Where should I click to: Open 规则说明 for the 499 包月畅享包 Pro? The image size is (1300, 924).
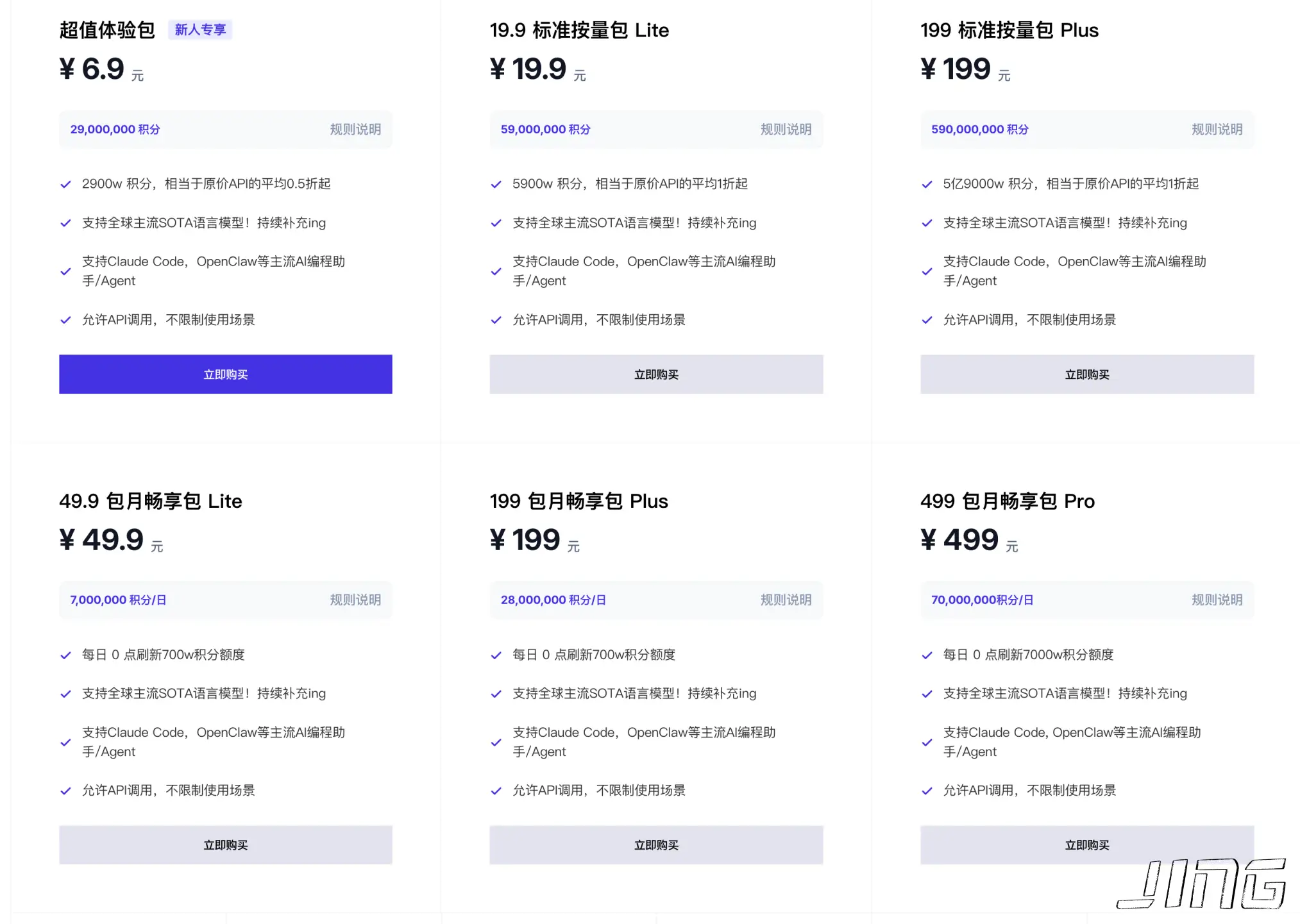point(1216,600)
